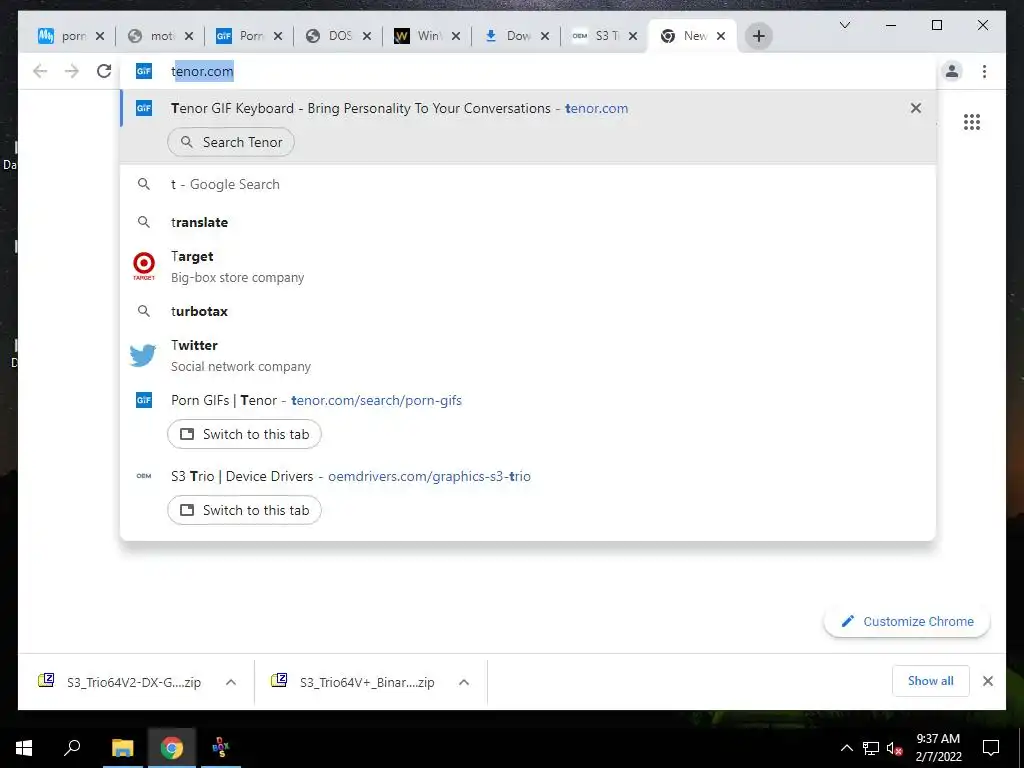Open the tab search chevron in title bar

pyautogui.click(x=844, y=25)
